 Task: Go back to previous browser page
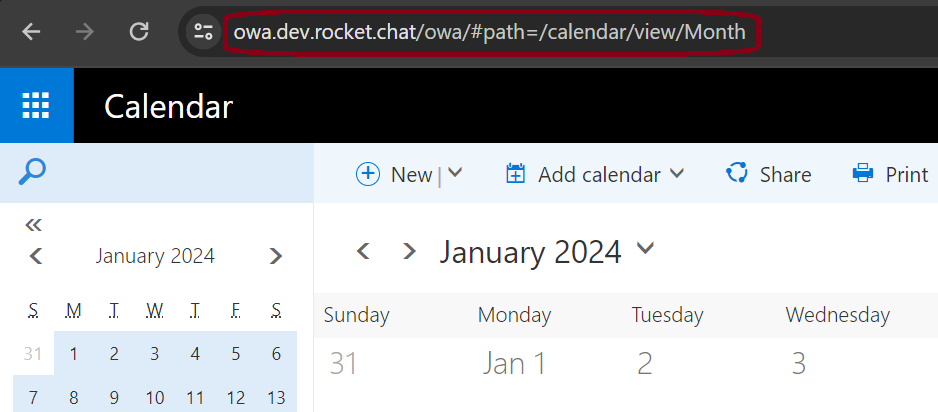[32, 31]
